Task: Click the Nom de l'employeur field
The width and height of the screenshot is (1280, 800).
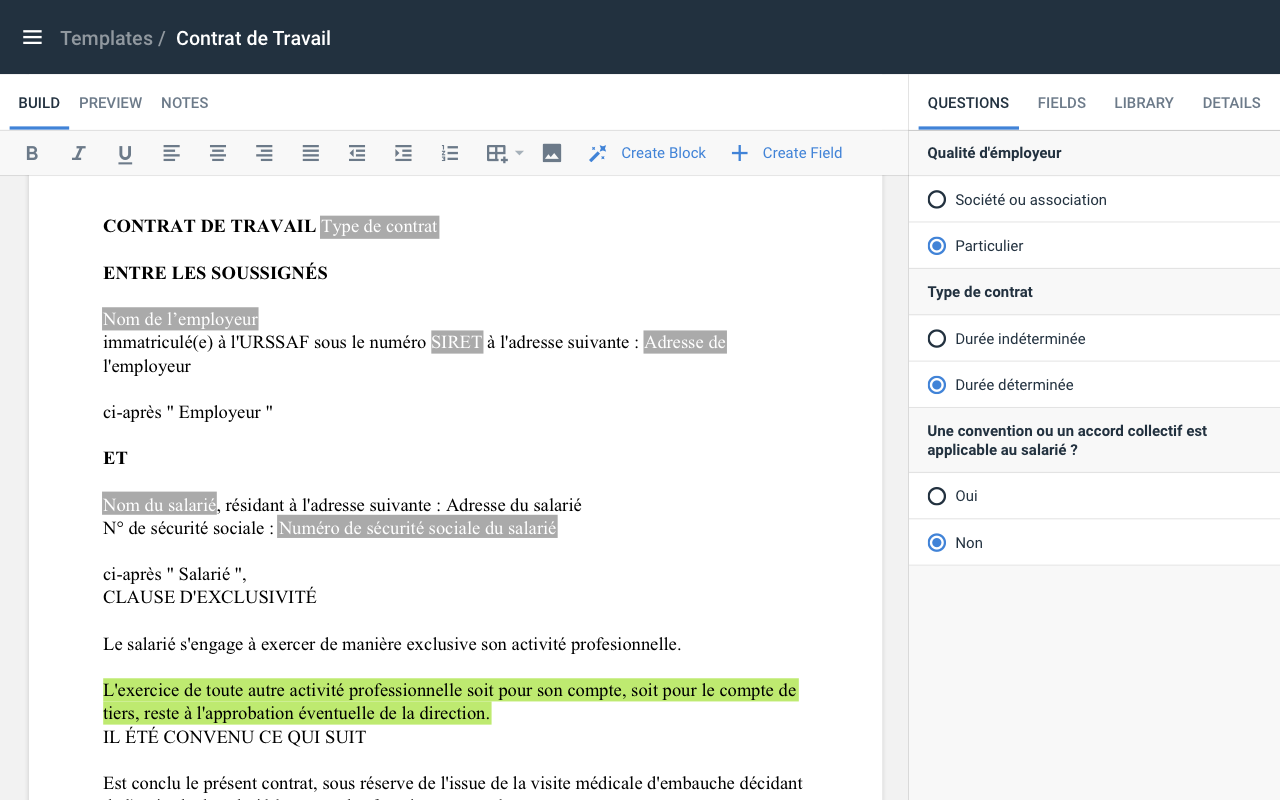Action: point(180,319)
